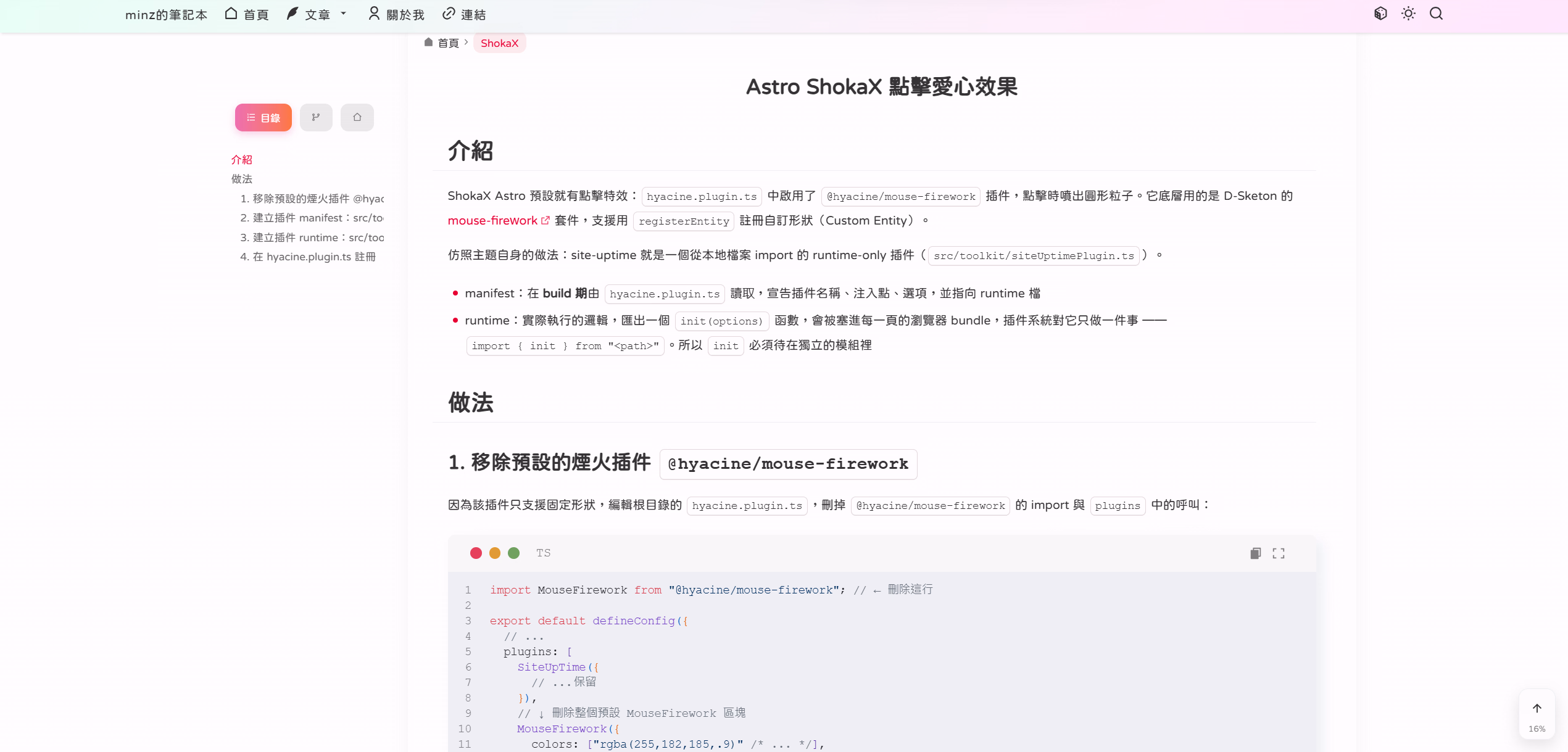Click the ShokaX breadcrumb tag
This screenshot has width=1568, height=752.
coord(499,43)
